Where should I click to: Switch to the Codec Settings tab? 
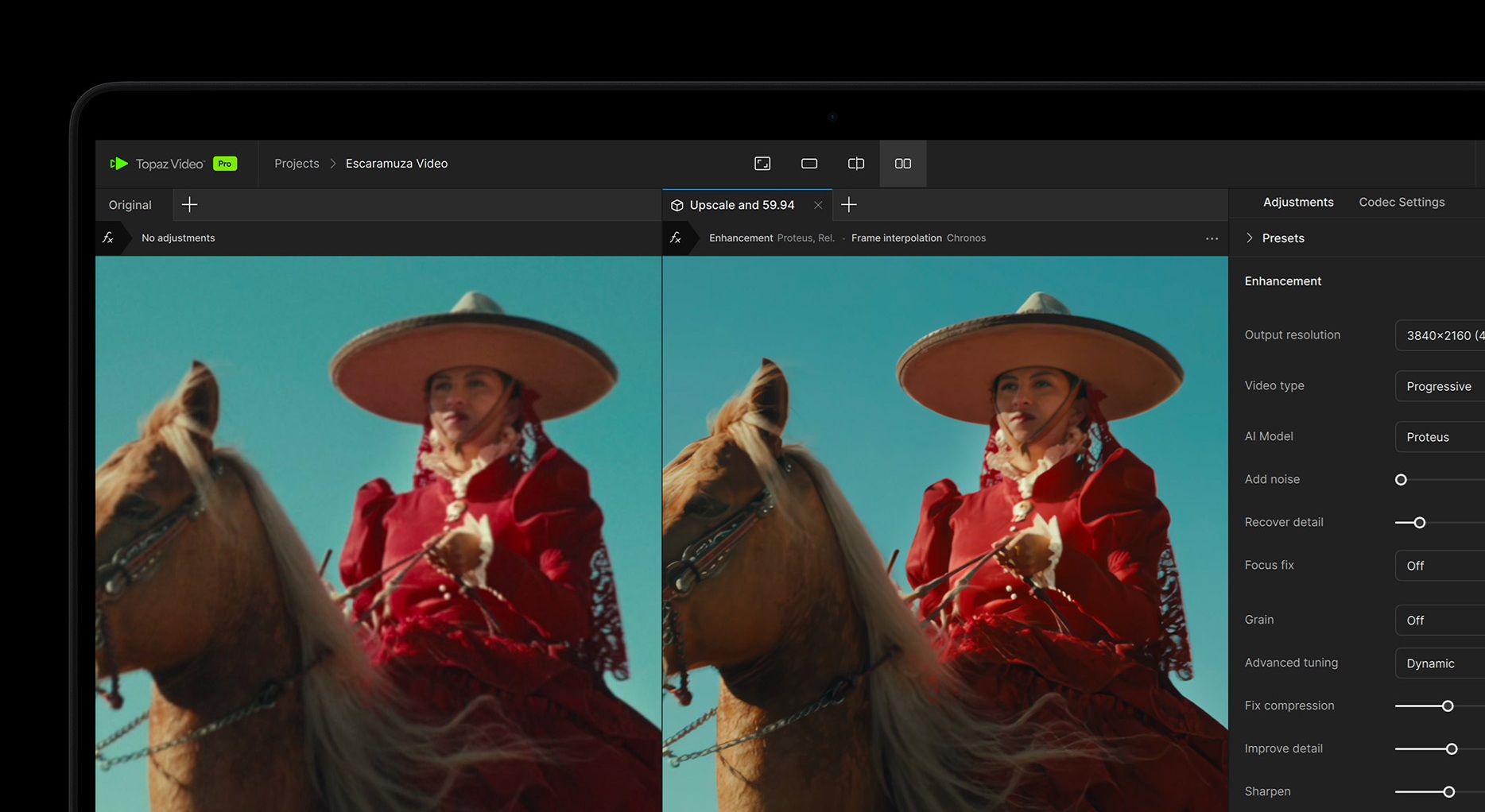click(1402, 203)
